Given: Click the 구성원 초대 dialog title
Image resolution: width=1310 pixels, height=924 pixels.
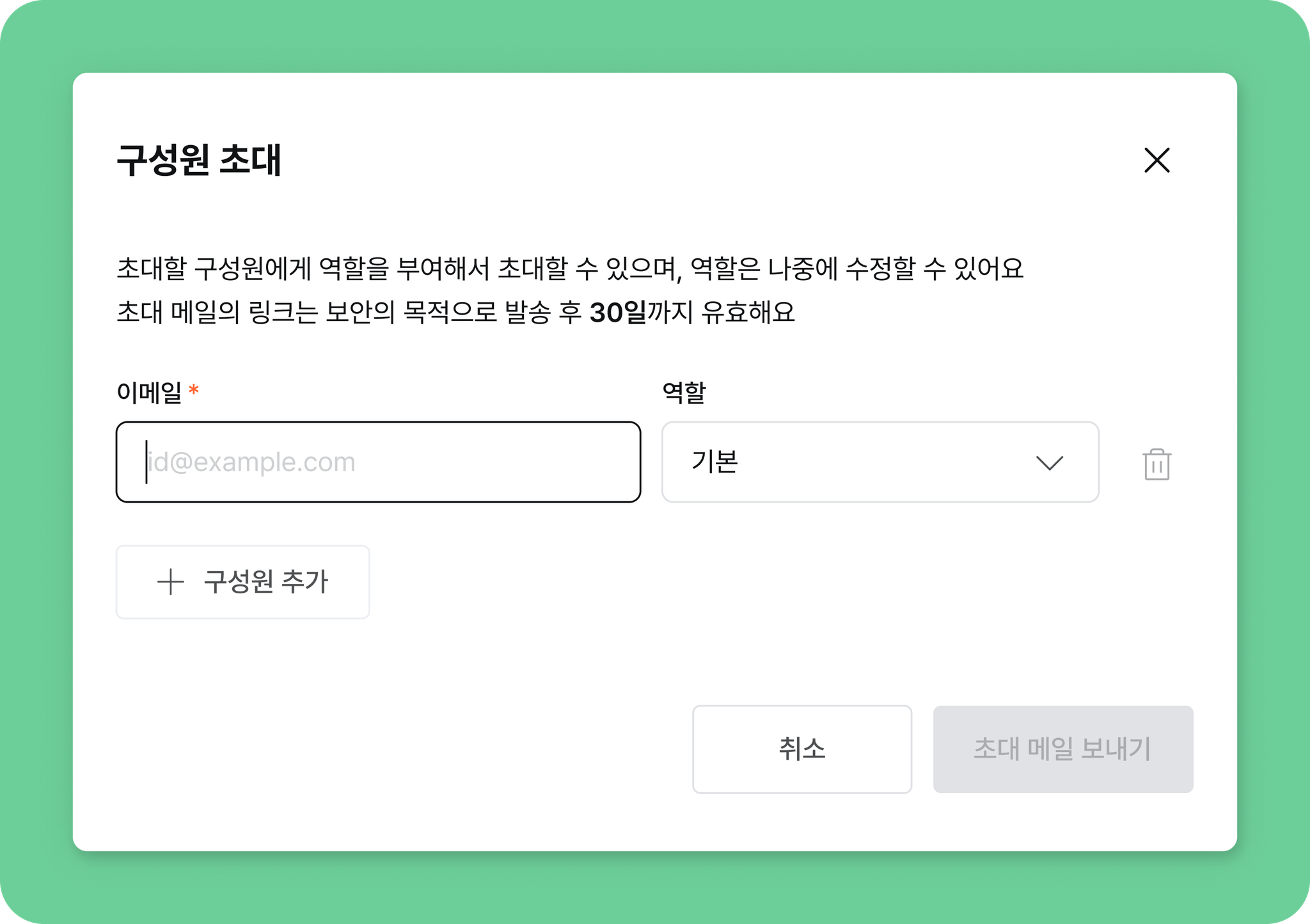Looking at the screenshot, I should point(199,160).
